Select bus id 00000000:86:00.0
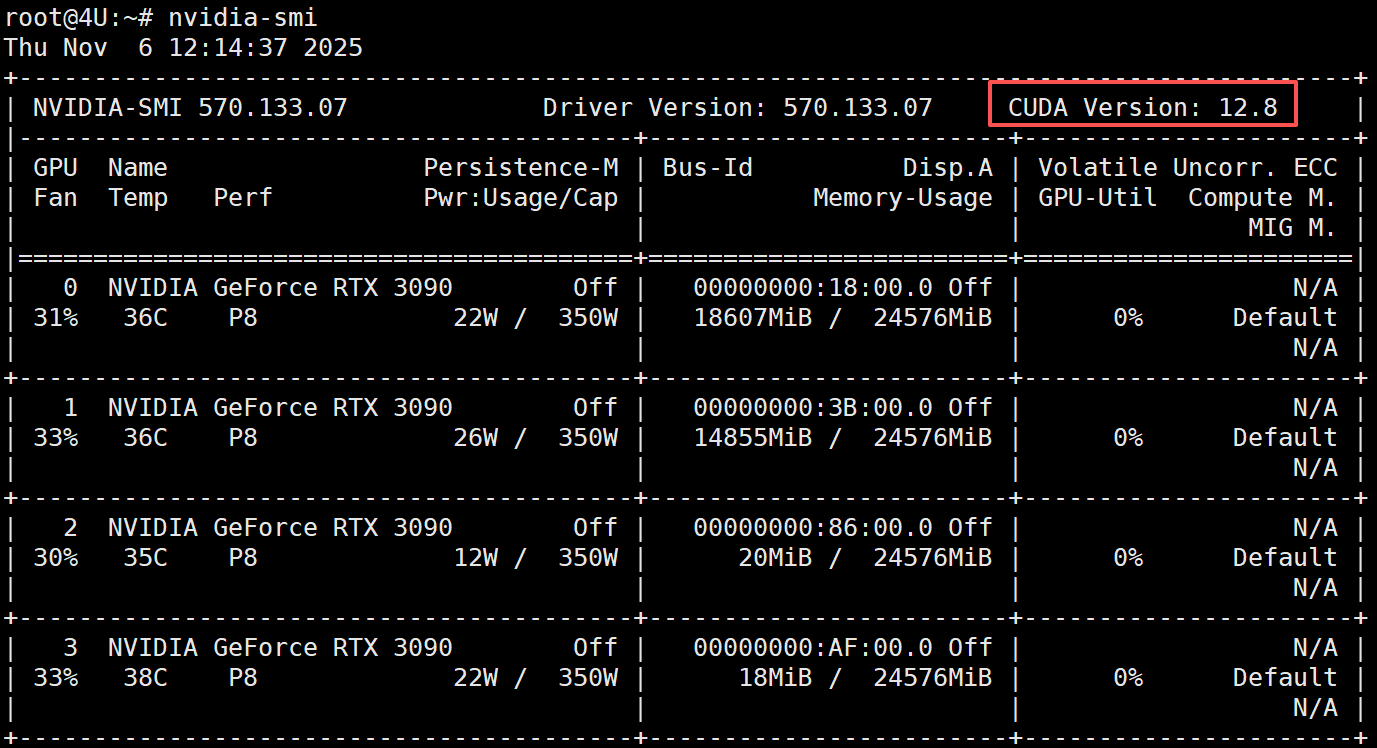The height and width of the screenshot is (748, 1377). [x=813, y=527]
